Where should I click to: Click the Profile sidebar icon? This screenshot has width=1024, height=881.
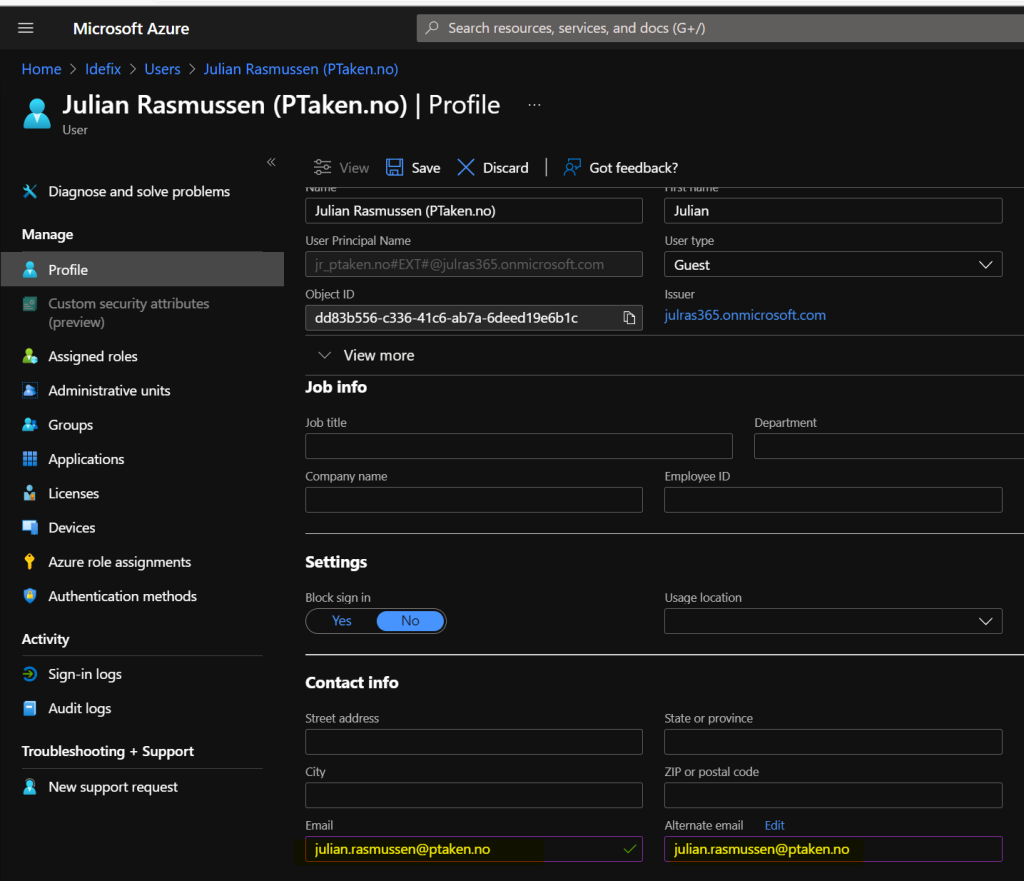(29, 270)
